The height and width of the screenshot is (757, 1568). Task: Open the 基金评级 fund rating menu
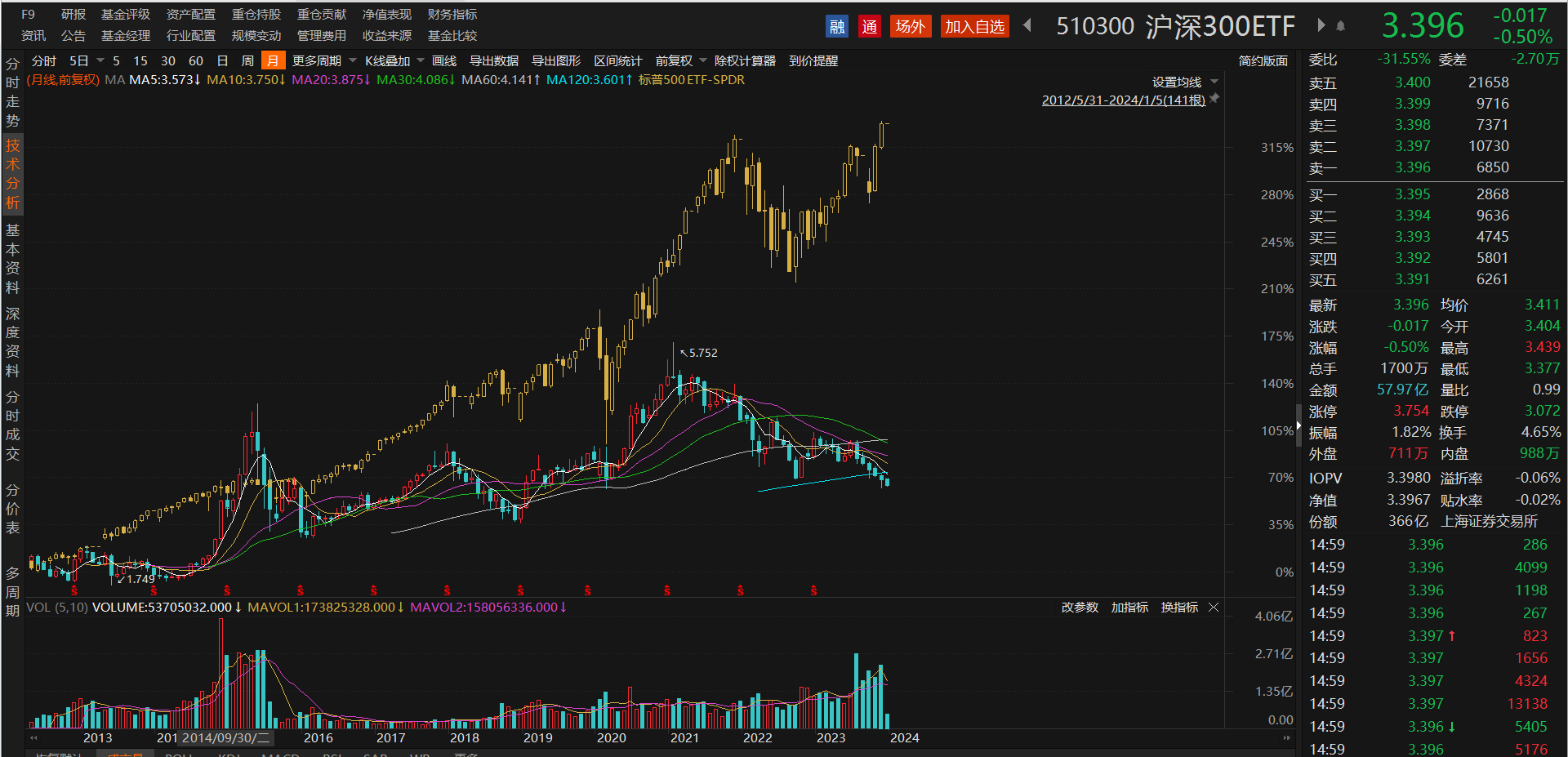(126, 15)
